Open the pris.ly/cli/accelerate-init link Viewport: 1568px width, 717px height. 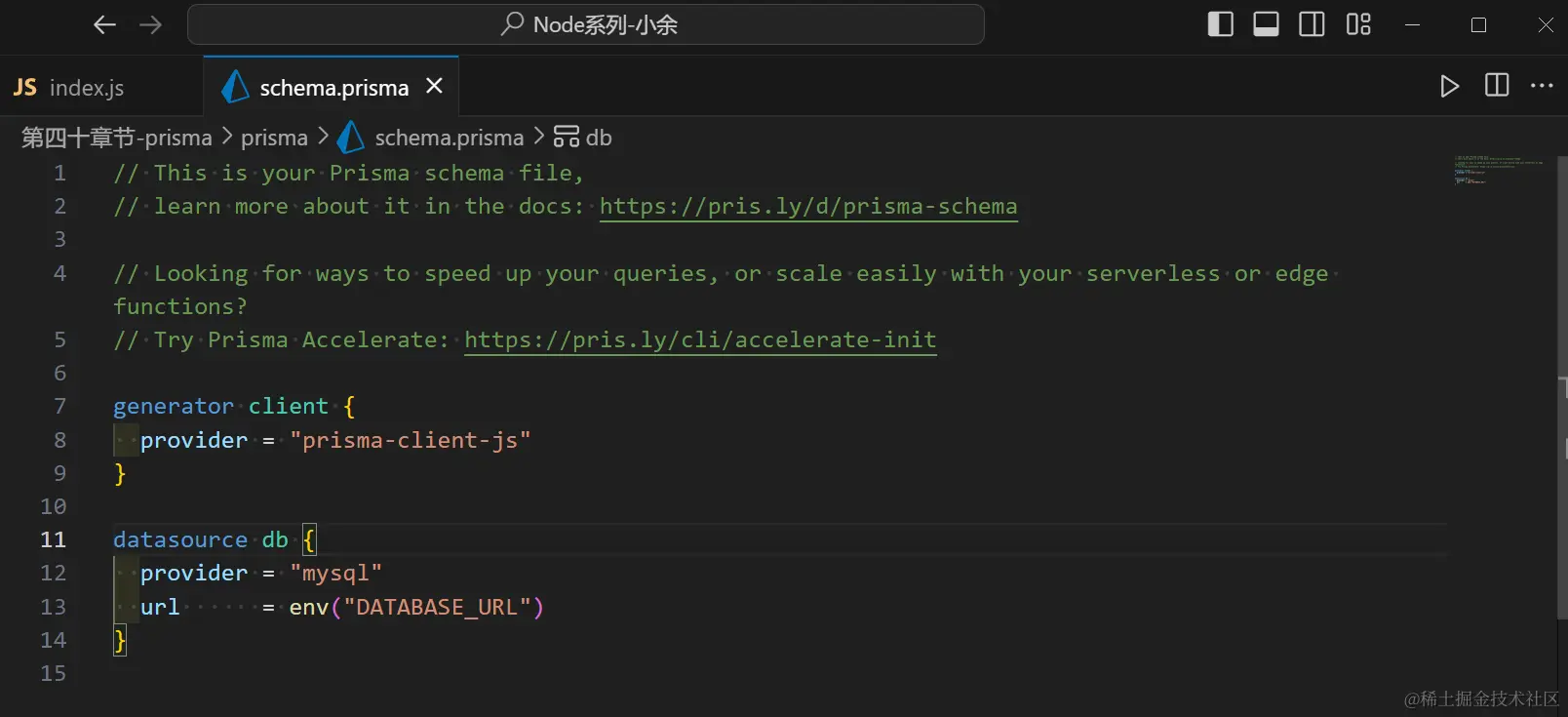tap(700, 340)
